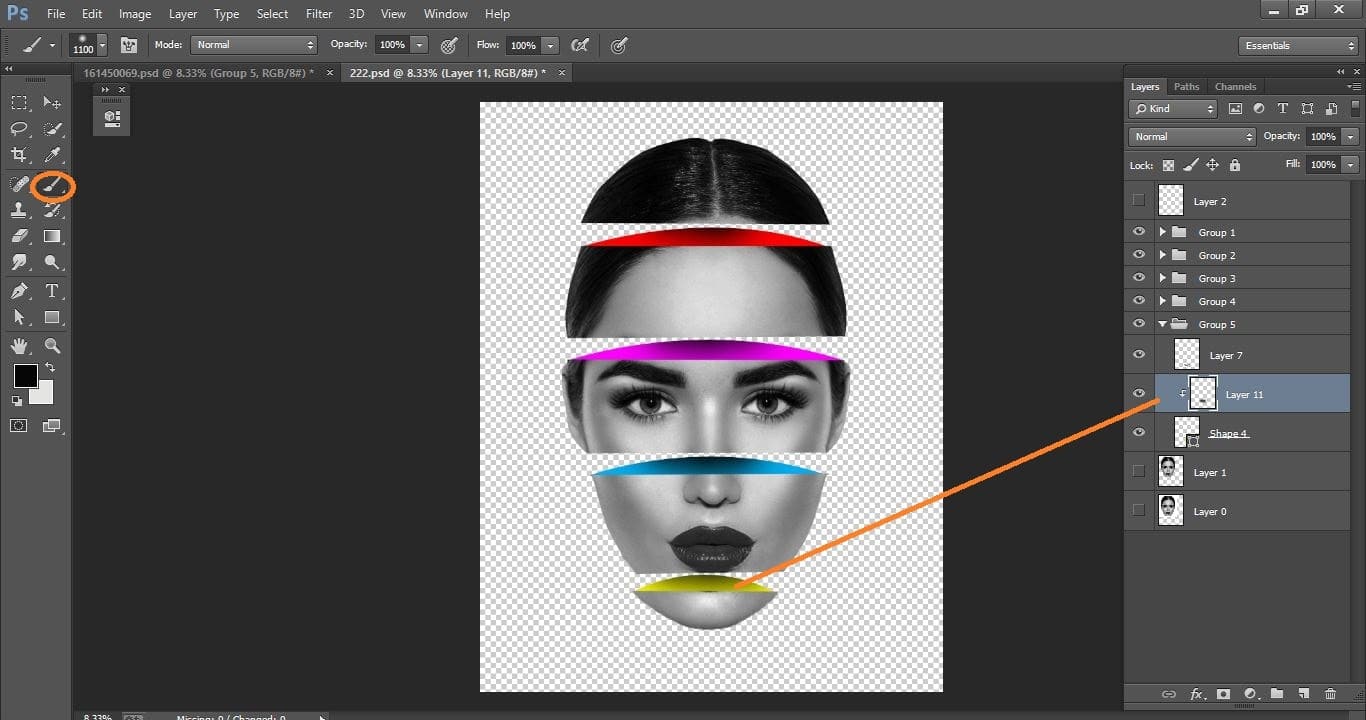The image size is (1366, 720).
Task: Select the Eraser tool
Action: click(18, 236)
